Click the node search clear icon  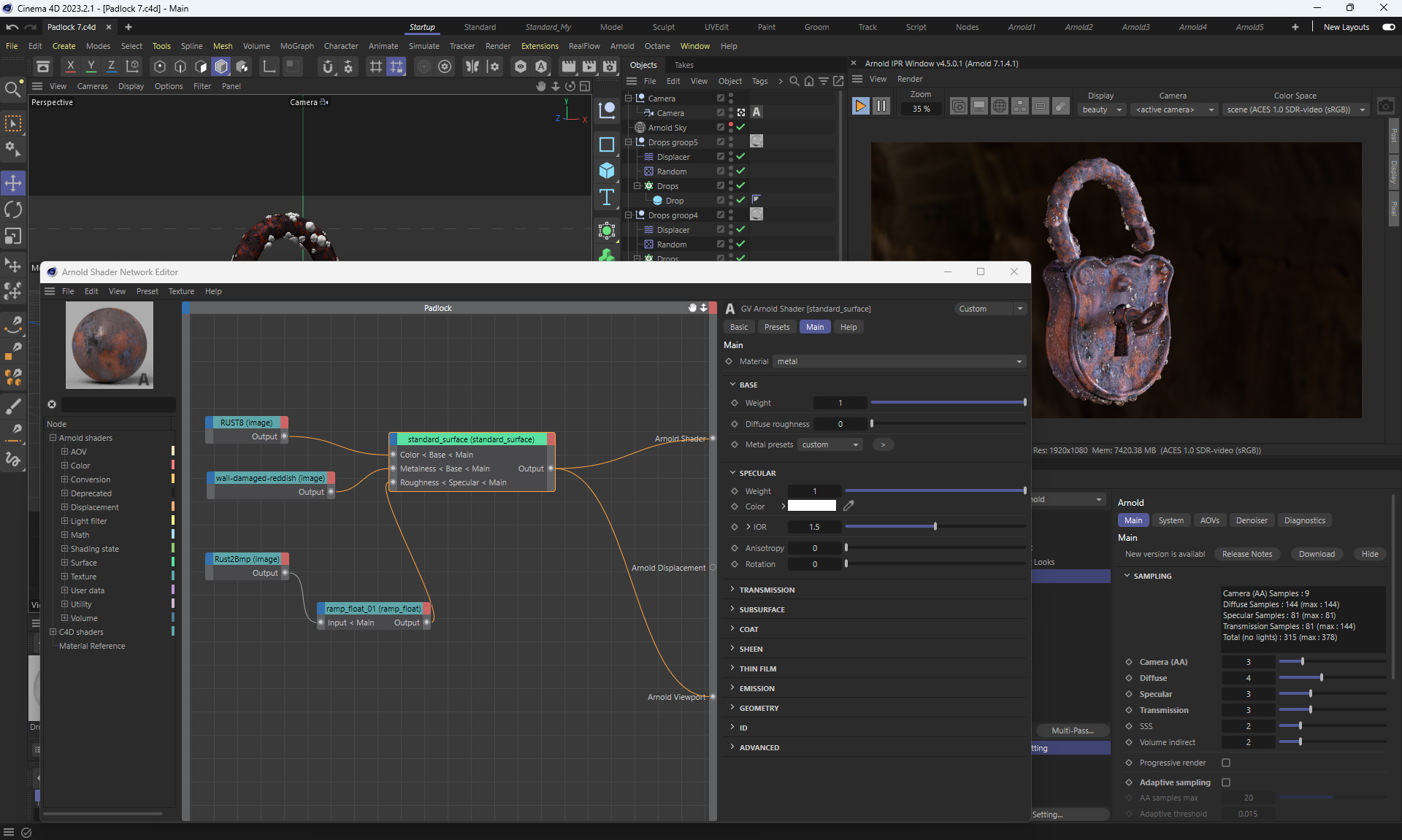click(x=52, y=404)
